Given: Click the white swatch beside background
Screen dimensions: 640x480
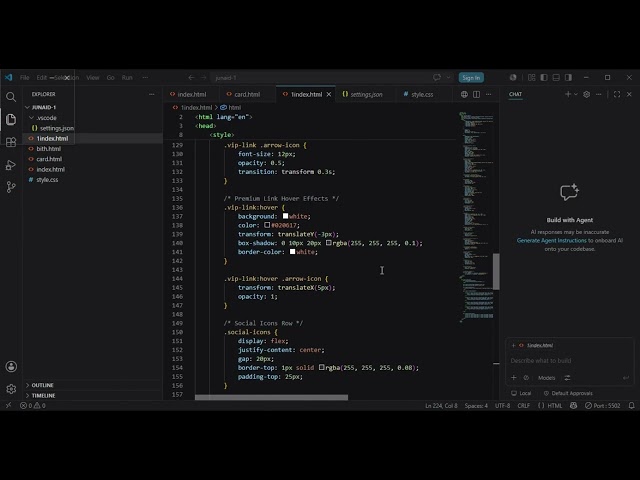Looking at the screenshot, I should (x=285, y=216).
